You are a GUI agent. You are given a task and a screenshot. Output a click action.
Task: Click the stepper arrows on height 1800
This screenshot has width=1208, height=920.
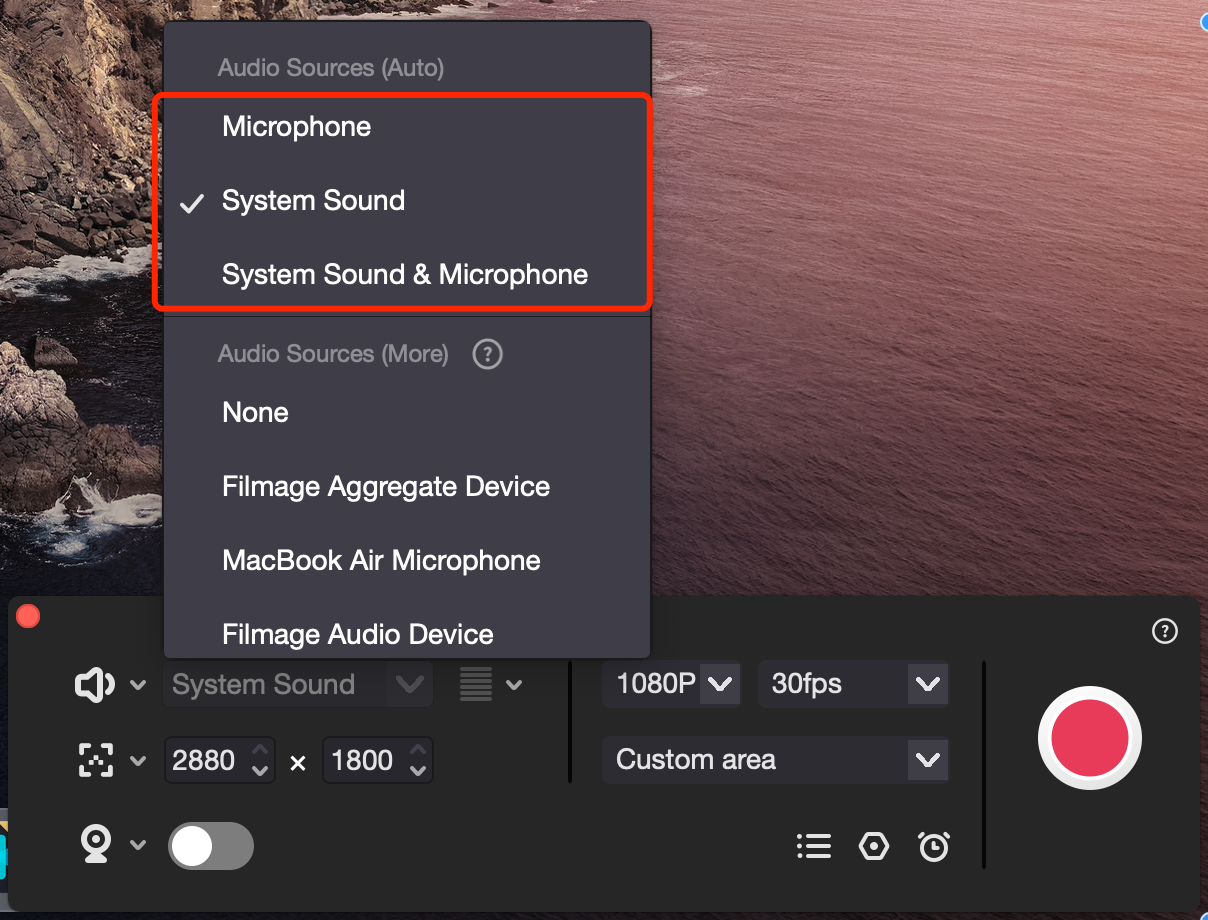point(419,760)
